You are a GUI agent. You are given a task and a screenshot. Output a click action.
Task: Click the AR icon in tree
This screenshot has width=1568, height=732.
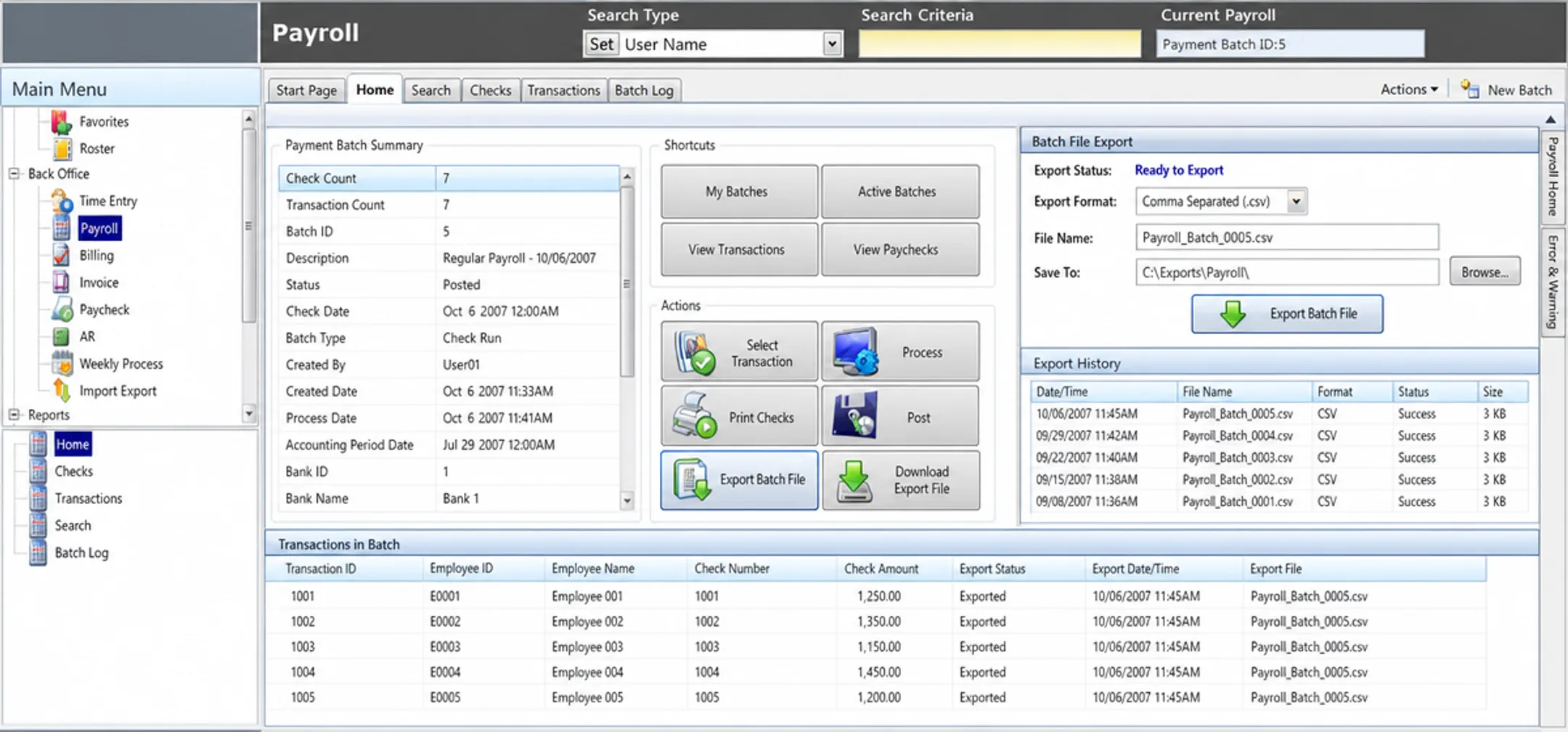coord(62,336)
